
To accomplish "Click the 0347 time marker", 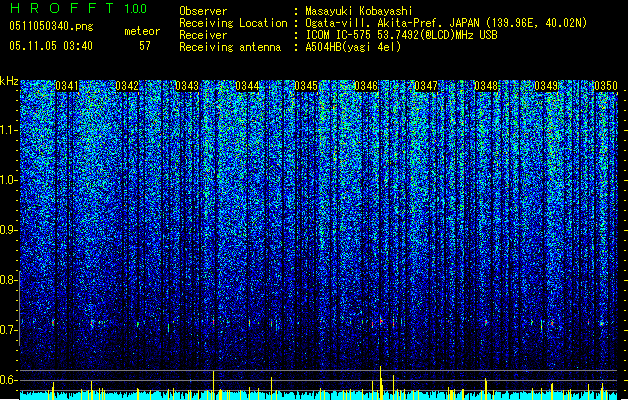I will 426,86.
